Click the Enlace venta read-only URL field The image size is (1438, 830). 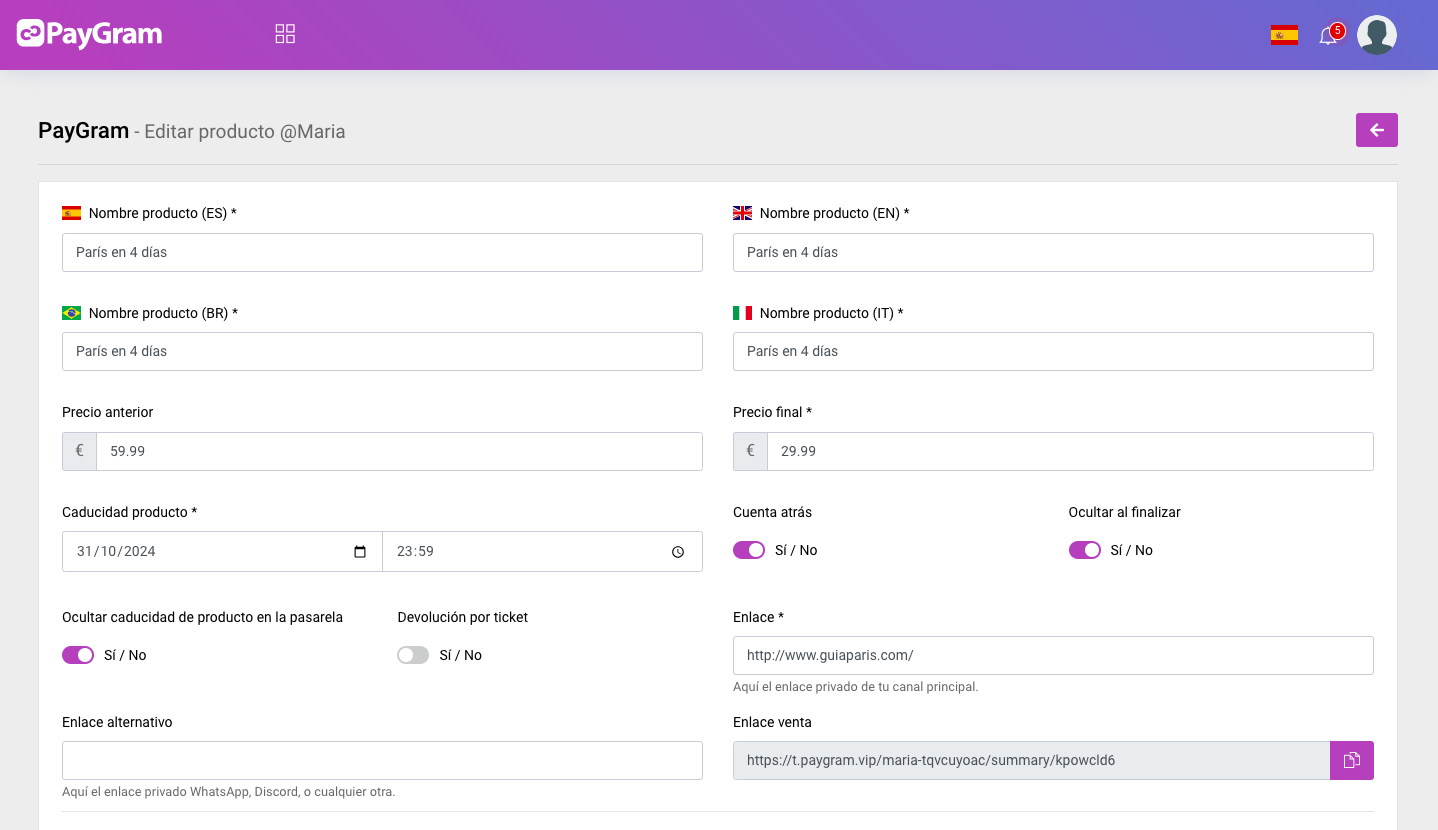(1031, 760)
